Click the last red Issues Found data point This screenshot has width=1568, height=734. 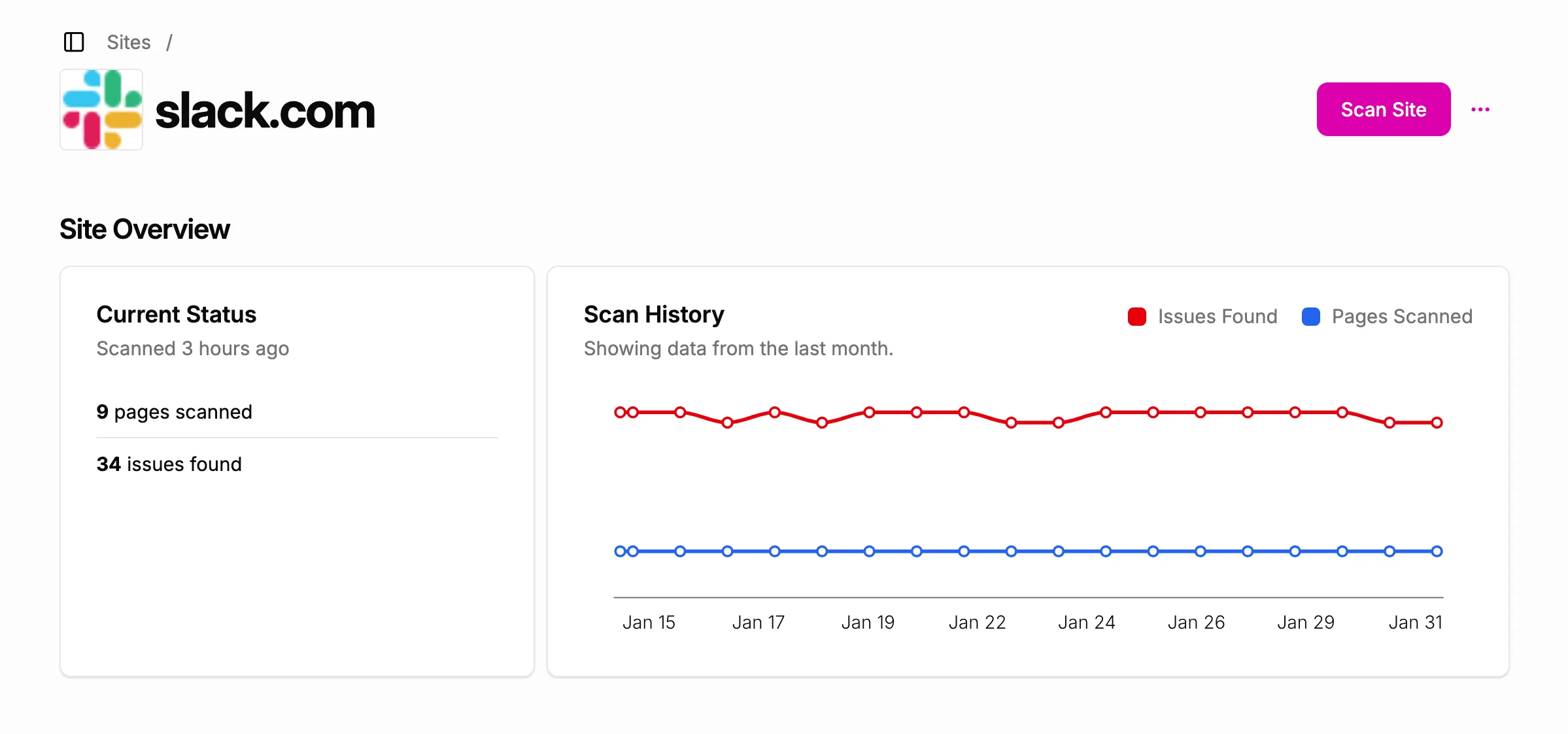1437,423
